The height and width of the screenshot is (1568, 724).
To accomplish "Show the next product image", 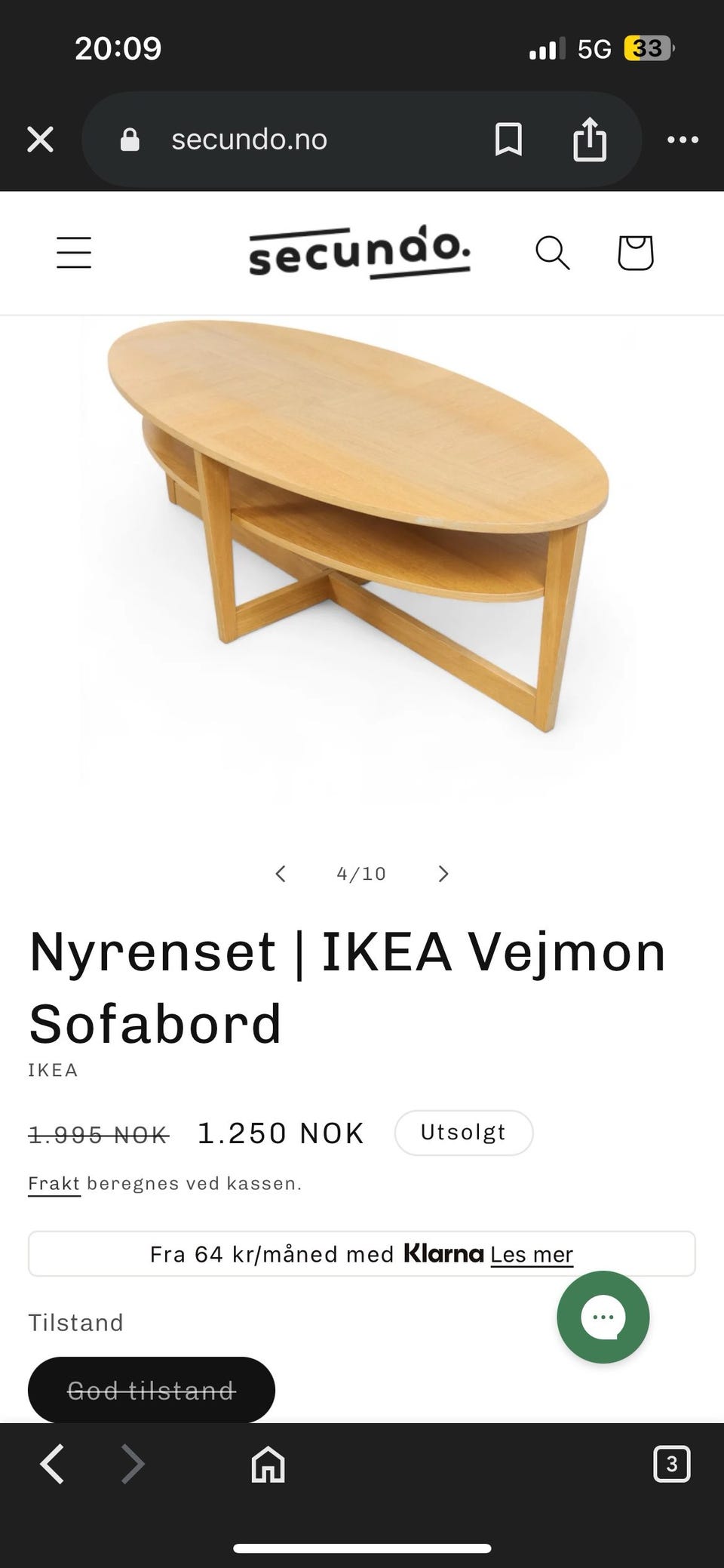I will 443,874.
